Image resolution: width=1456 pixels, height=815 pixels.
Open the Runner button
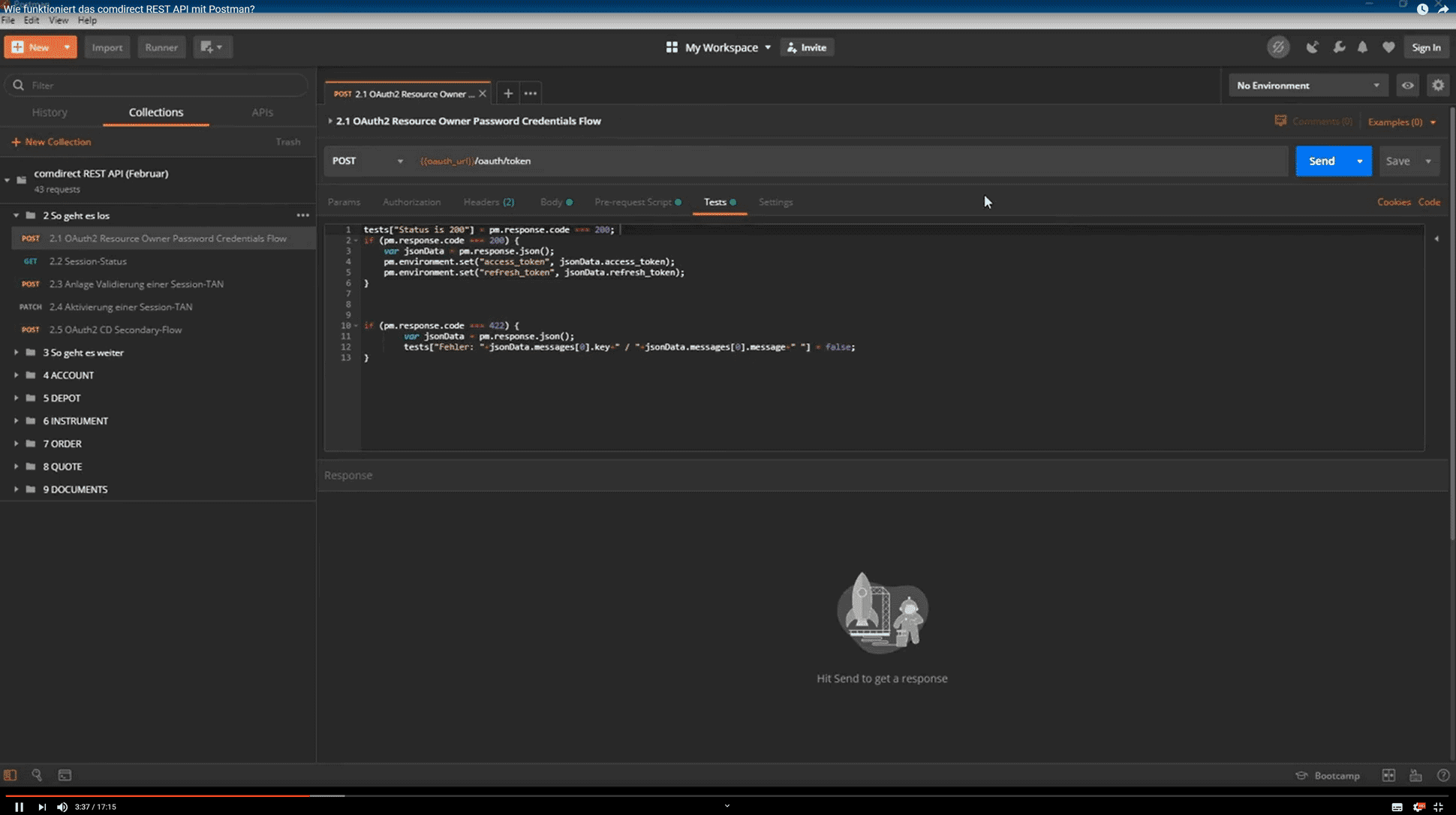tap(161, 47)
